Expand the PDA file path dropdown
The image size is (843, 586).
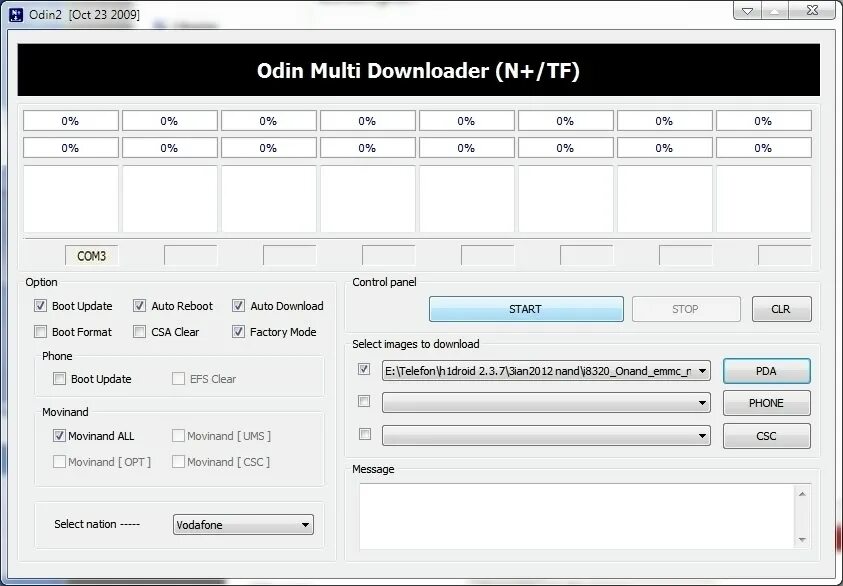click(x=700, y=369)
